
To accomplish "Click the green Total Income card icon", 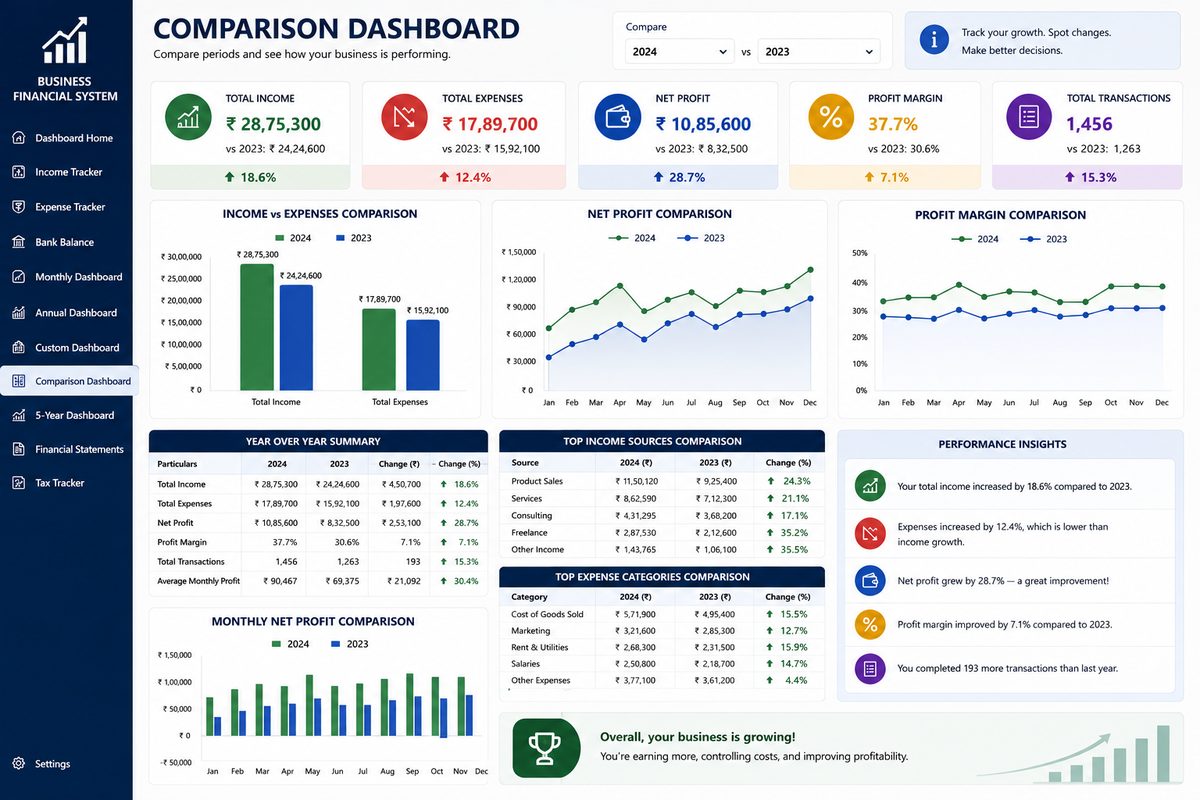I will [188, 117].
